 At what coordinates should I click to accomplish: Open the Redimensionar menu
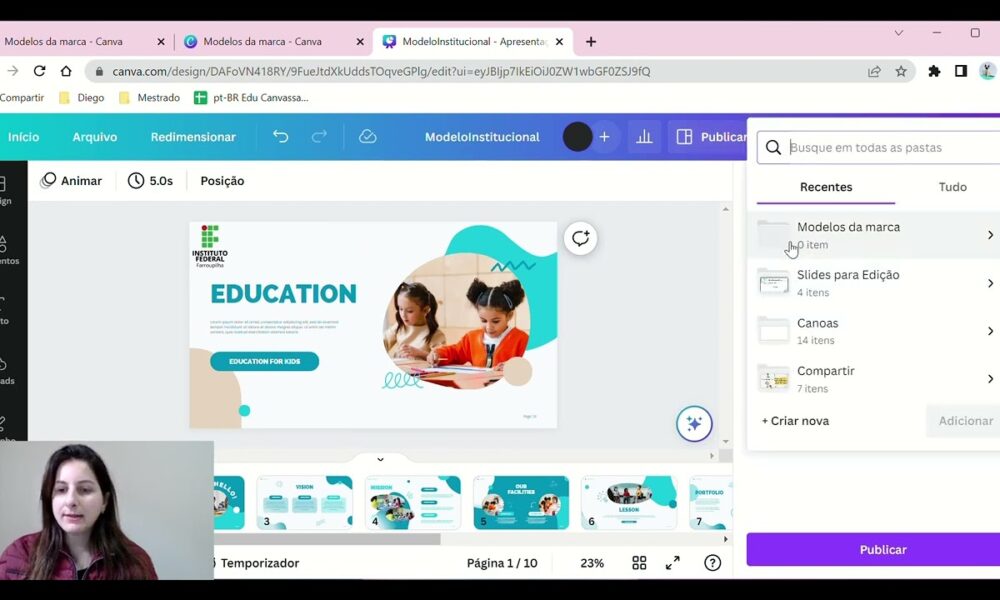(193, 136)
